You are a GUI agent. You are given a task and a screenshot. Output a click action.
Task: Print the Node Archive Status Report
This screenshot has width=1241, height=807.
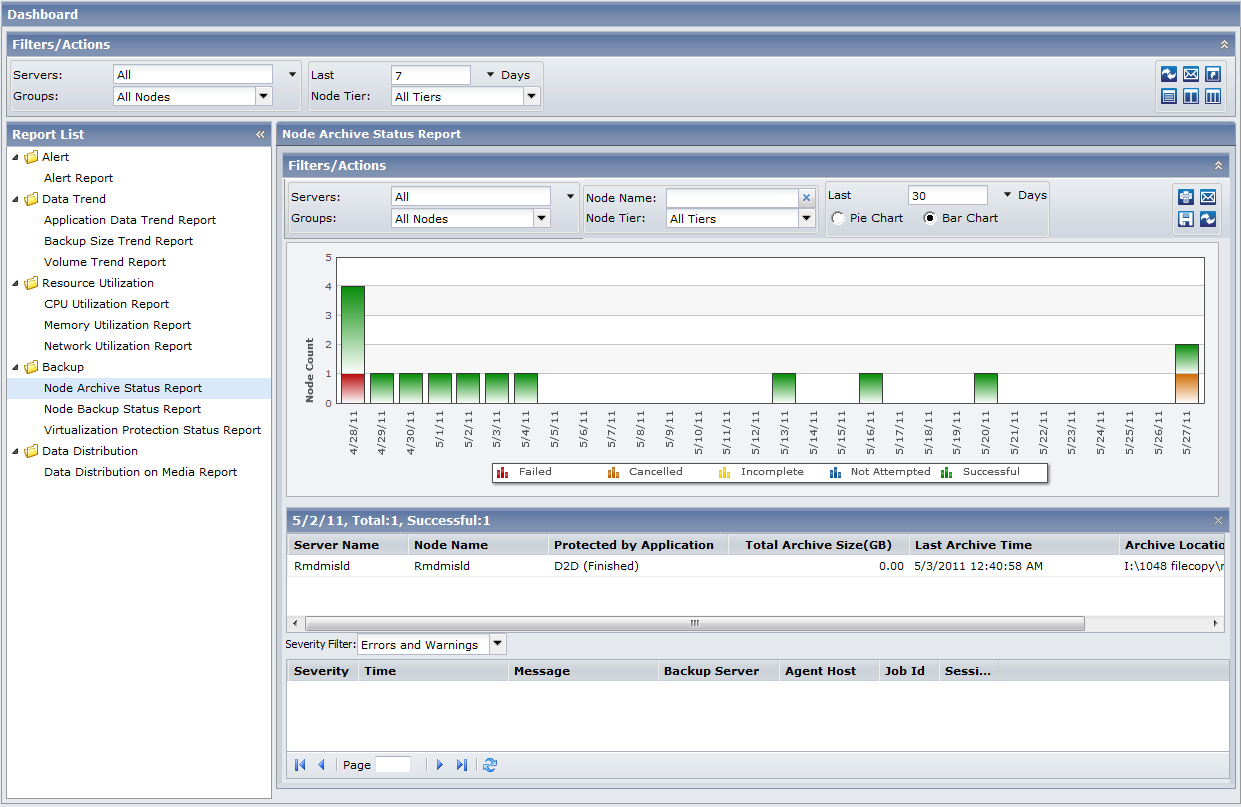(1186, 197)
